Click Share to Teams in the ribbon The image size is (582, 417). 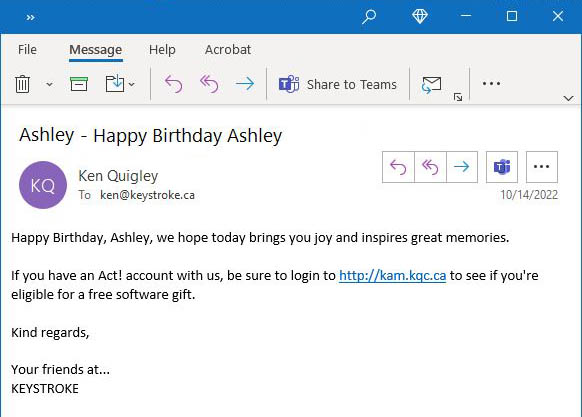point(337,84)
